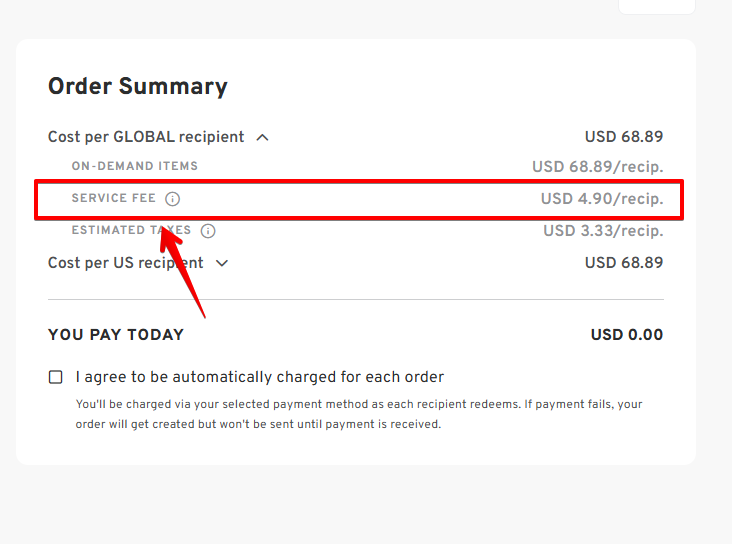Viewport: 732px width, 544px height.
Task: Select the USD 3.33/recip. tax amount
Action: [x=603, y=231]
